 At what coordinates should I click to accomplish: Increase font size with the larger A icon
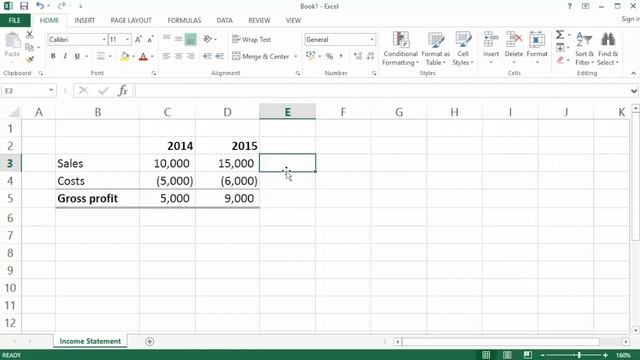pyautogui.click(x=138, y=40)
